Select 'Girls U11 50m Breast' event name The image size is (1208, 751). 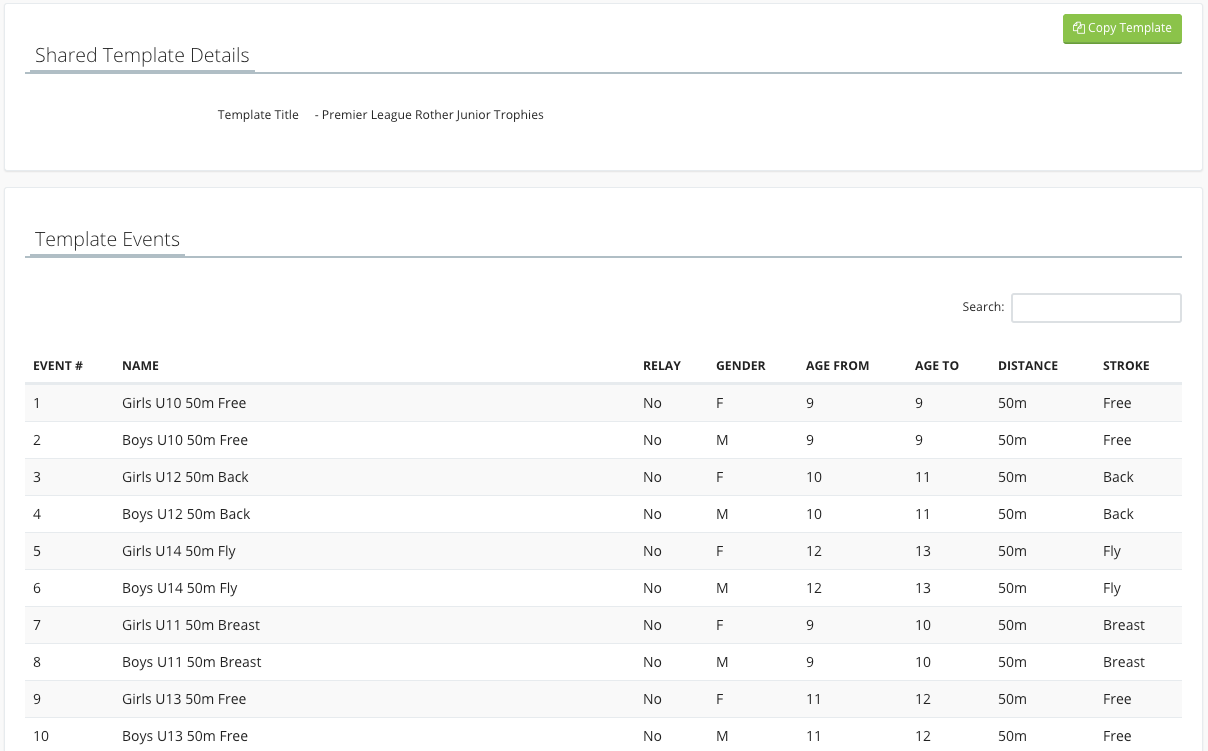[x=191, y=625]
